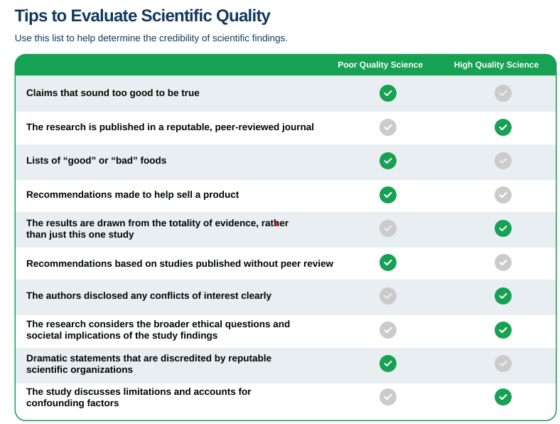The height and width of the screenshot is (424, 560).
Task: Toggle green check for conflicts of interest row
Action: tap(503, 296)
